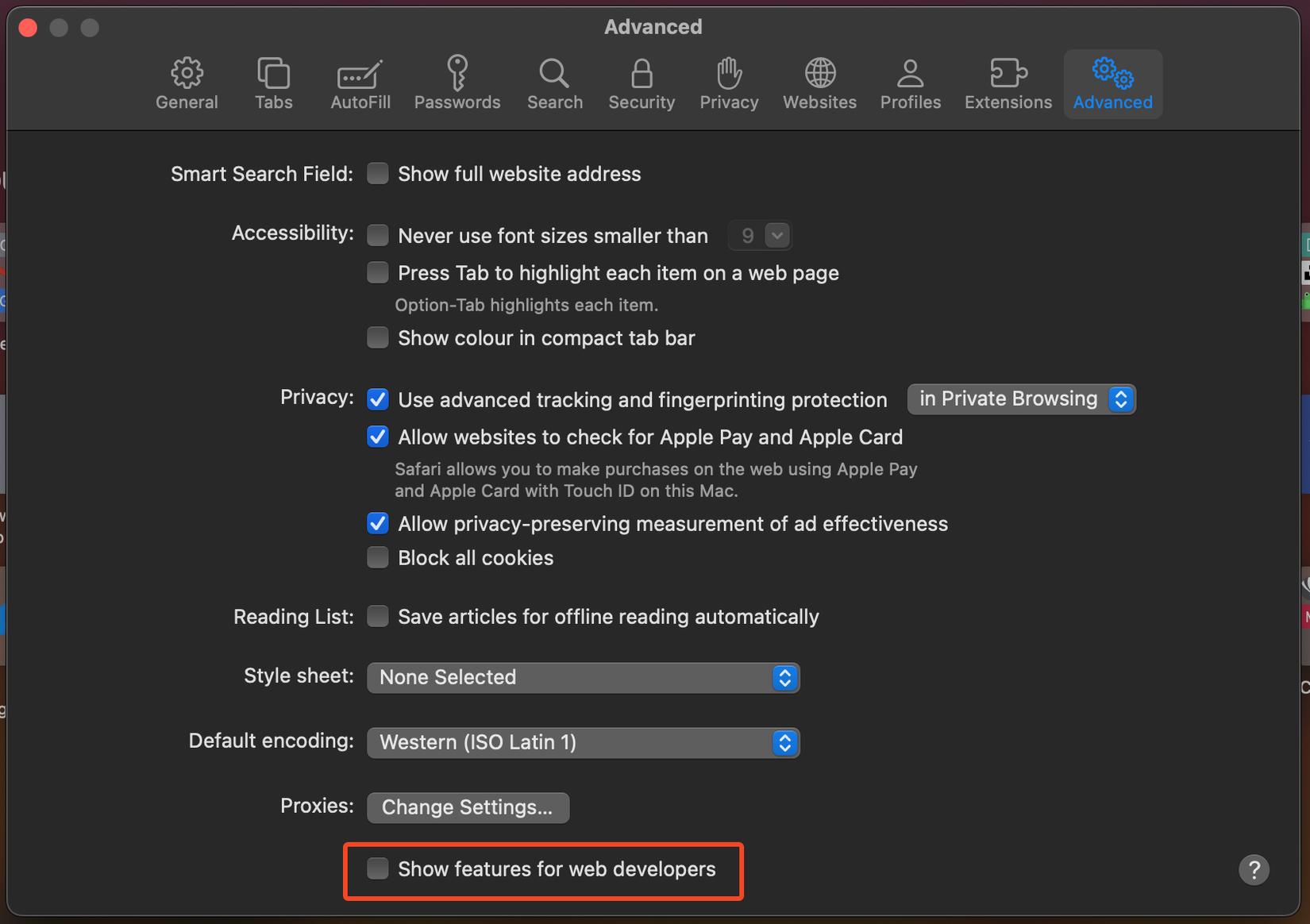The height and width of the screenshot is (924, 1310).
Task: Select the Security padlock icon
Action: pyautogui.click(x=642, y=83)
